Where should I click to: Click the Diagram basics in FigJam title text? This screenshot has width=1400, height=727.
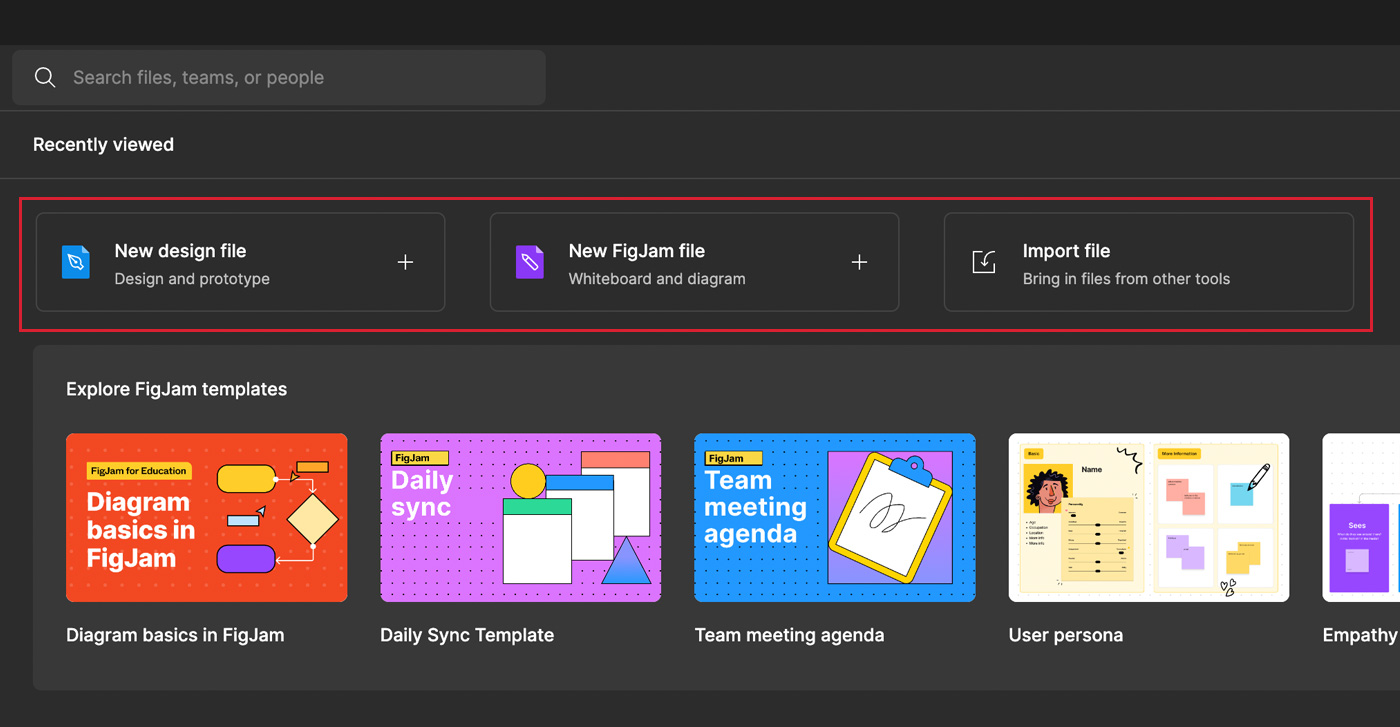175,635
